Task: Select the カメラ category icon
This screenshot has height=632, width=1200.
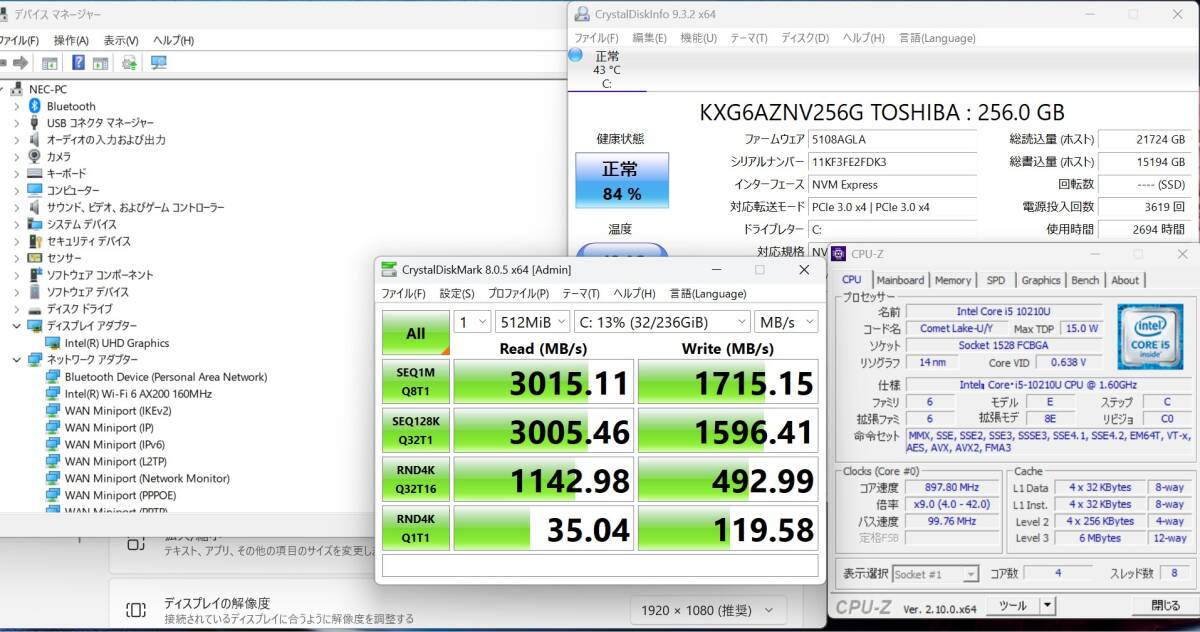Action: coord(34,156)
